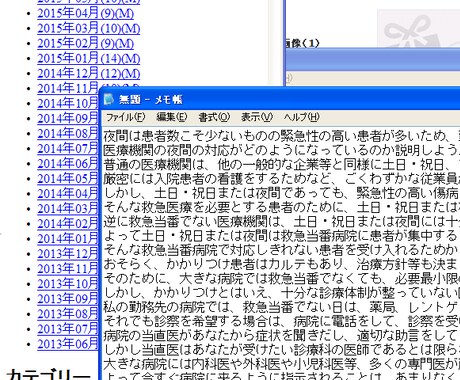Click the line starting しかし、土日・祝日または夜間
This screenshot has width=460, height=380.
(x=281, y=193)
